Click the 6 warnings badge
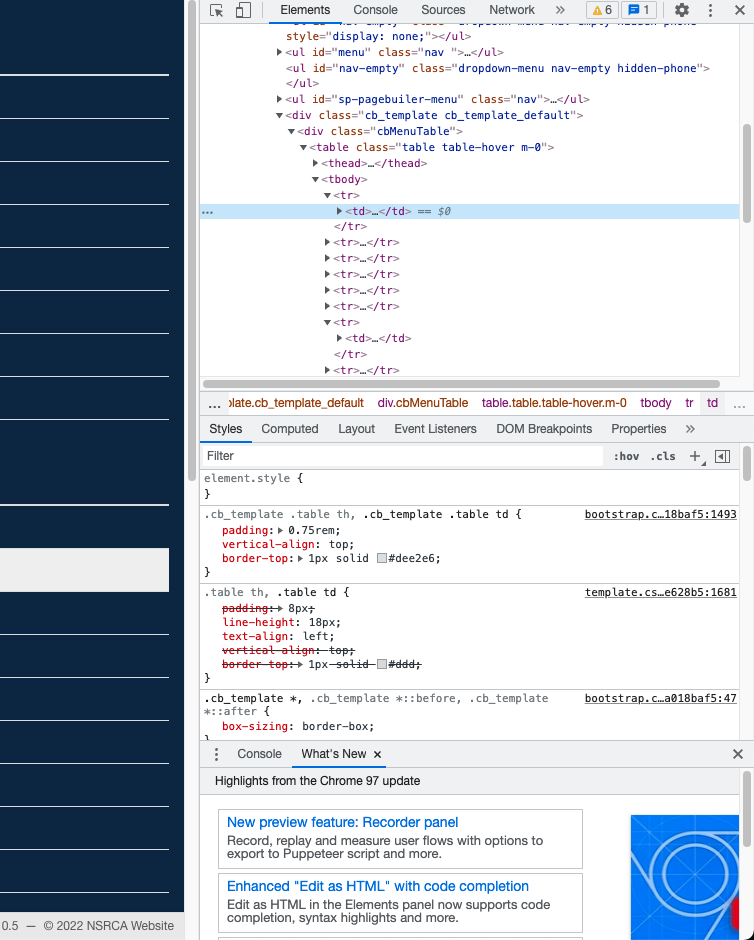 tap(602, 10)
